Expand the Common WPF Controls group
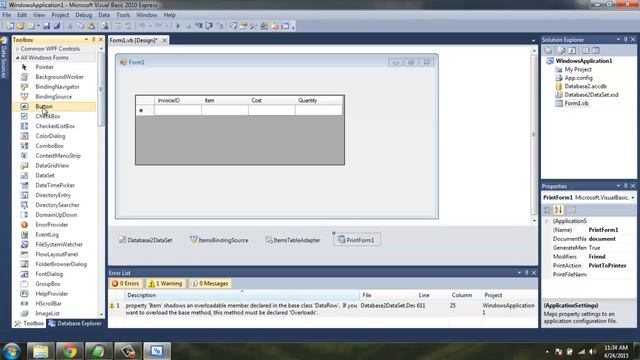 (18, 49)
